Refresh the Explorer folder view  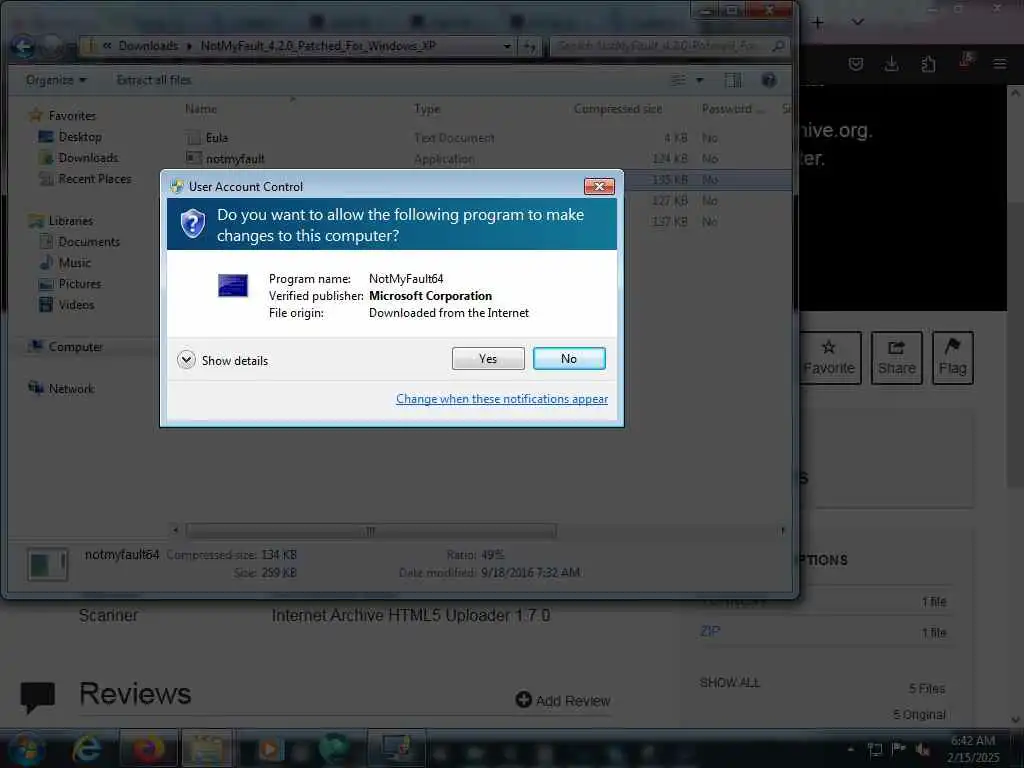530,46
